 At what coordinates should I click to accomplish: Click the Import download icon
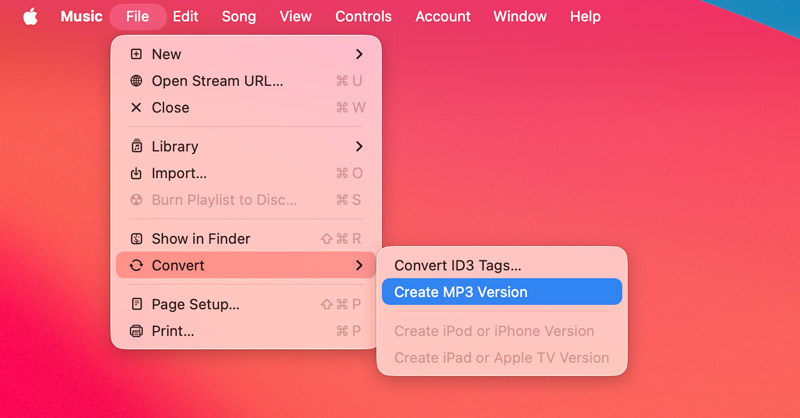click(x=136, y=173)
